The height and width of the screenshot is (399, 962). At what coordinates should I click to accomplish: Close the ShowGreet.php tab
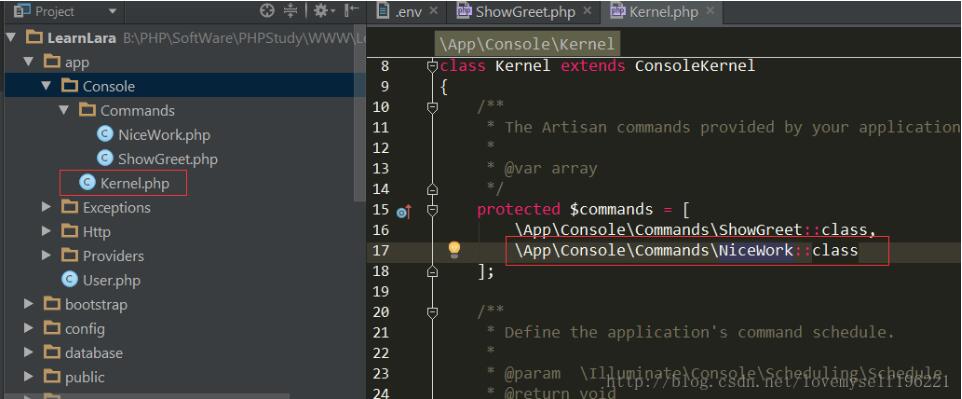(x=587, y=10)
